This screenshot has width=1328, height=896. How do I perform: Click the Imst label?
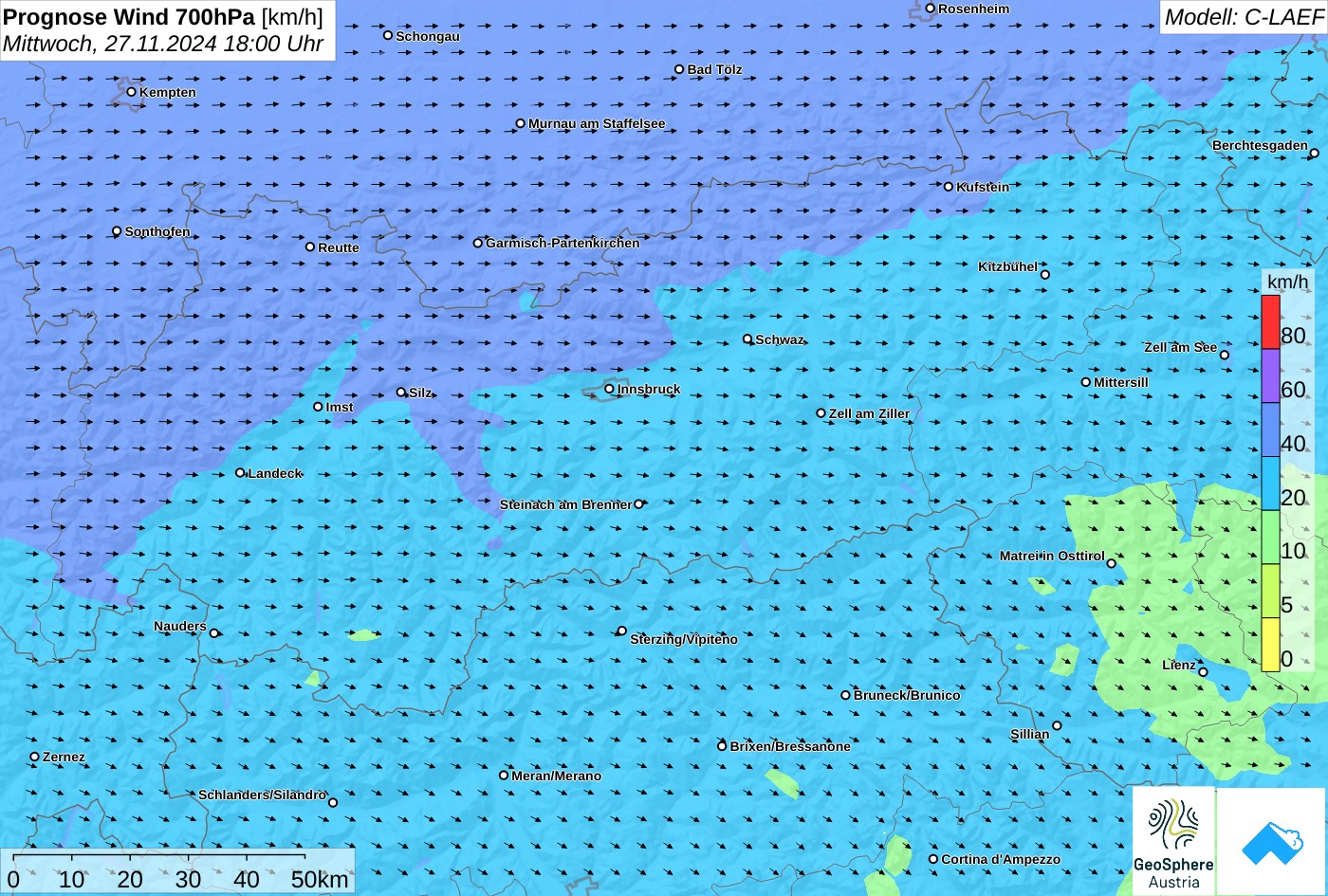[x=340, y=407]
